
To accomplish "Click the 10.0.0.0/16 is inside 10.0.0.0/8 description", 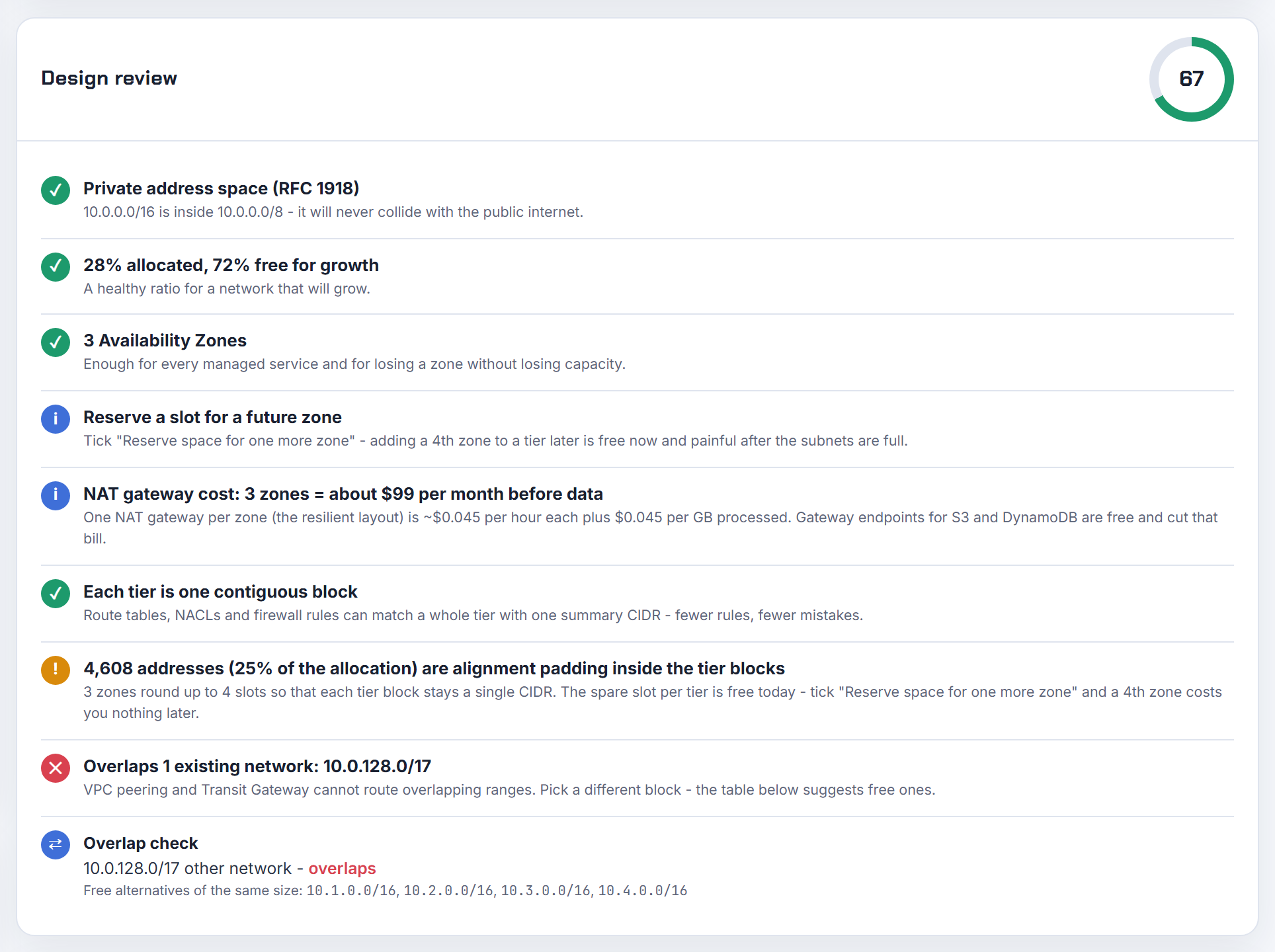I will click(333, 212).
